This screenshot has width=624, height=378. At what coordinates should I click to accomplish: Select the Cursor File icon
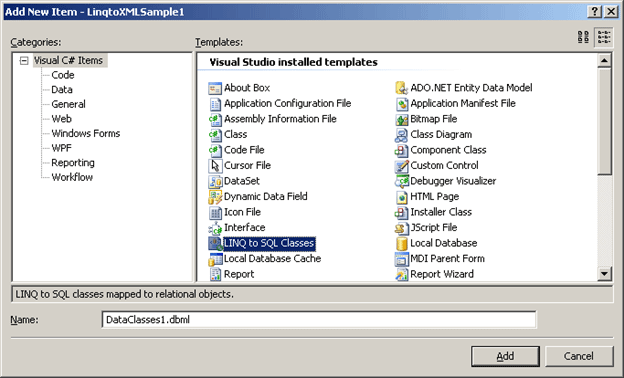click(x=215, y=166)
